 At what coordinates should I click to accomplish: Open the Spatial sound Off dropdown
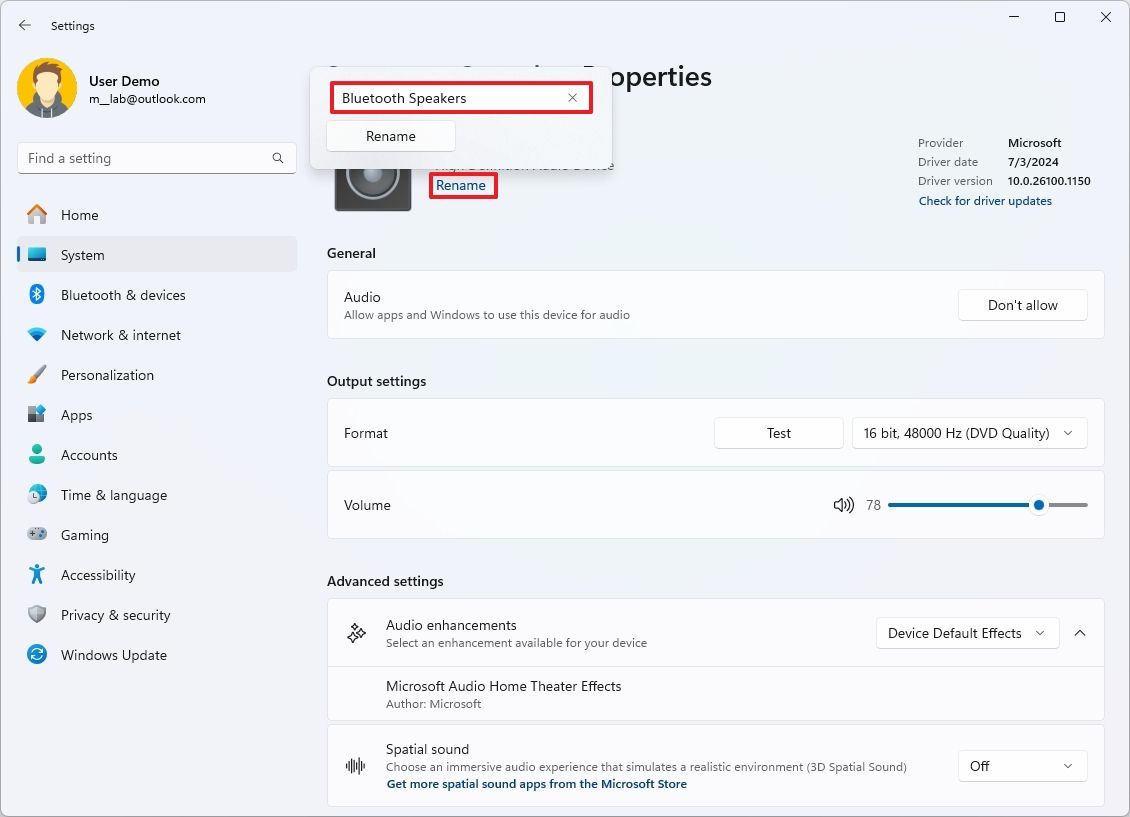(x=1022, y=766)
